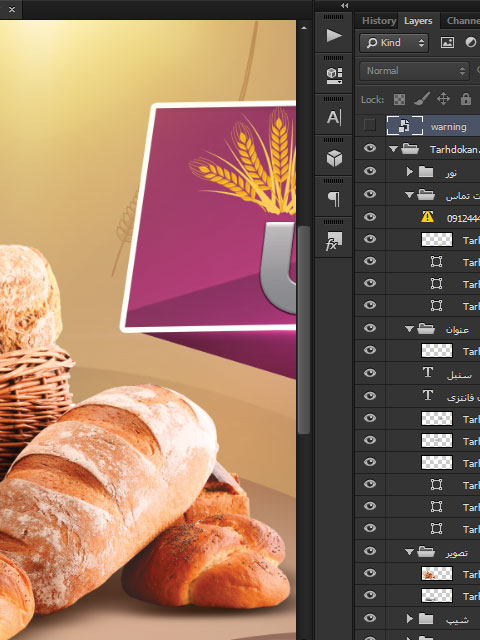The height and width of the screenshot is (640, 480).
Task: Hide the سنبل text layer
Action: click(x=370, y=373)
